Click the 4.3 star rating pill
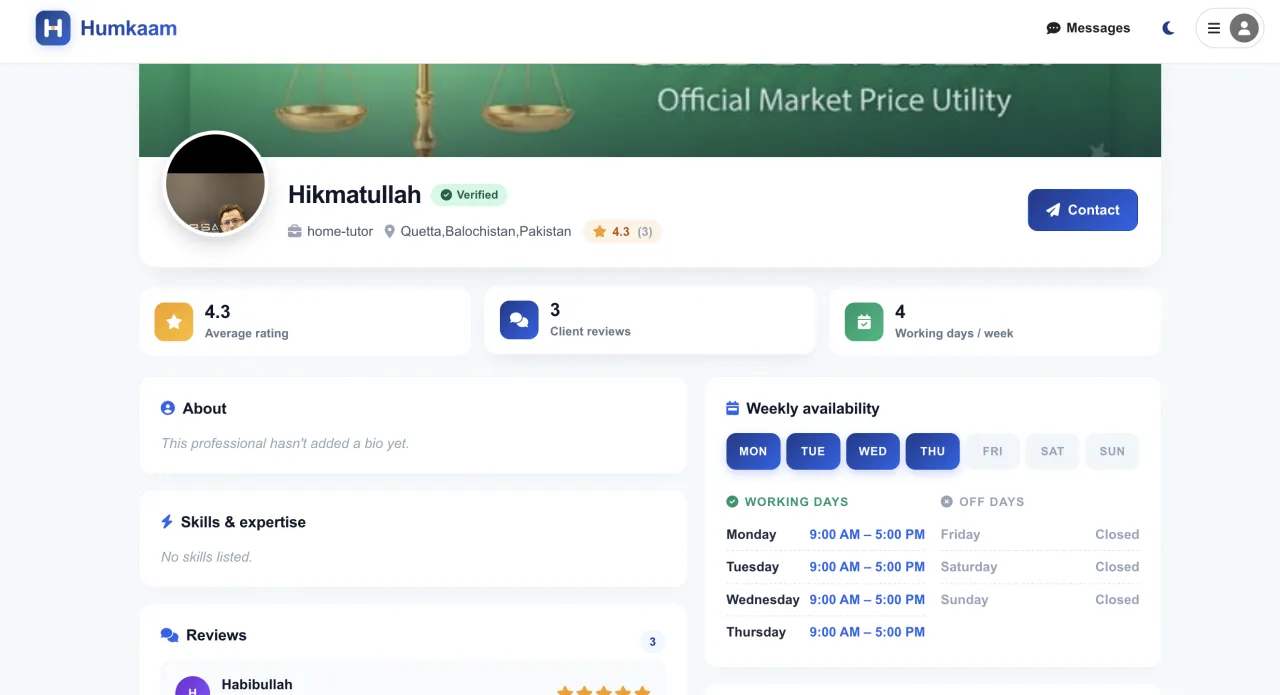The image size is (1280, 695). (x=622, y=231)
